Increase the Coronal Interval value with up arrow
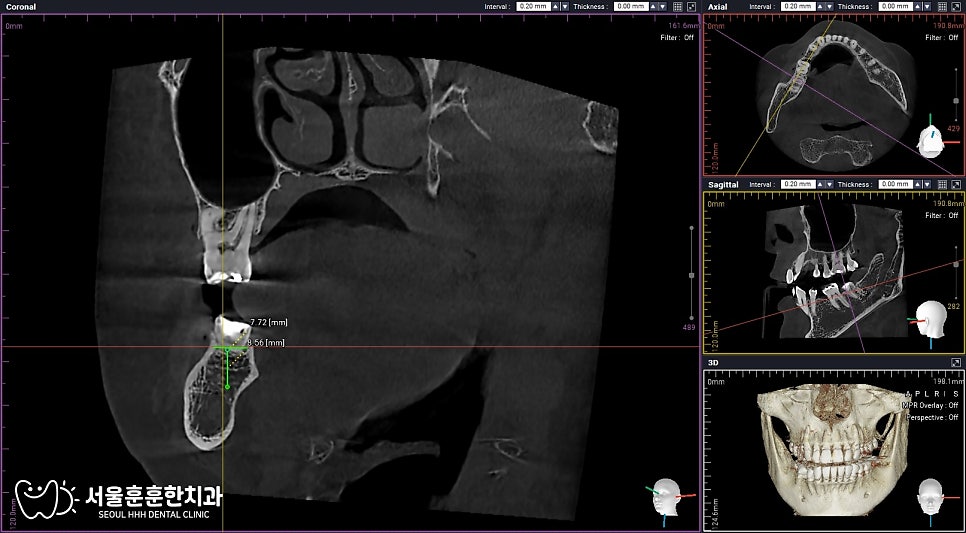966x533 pixels. click(x=556, y=7)
